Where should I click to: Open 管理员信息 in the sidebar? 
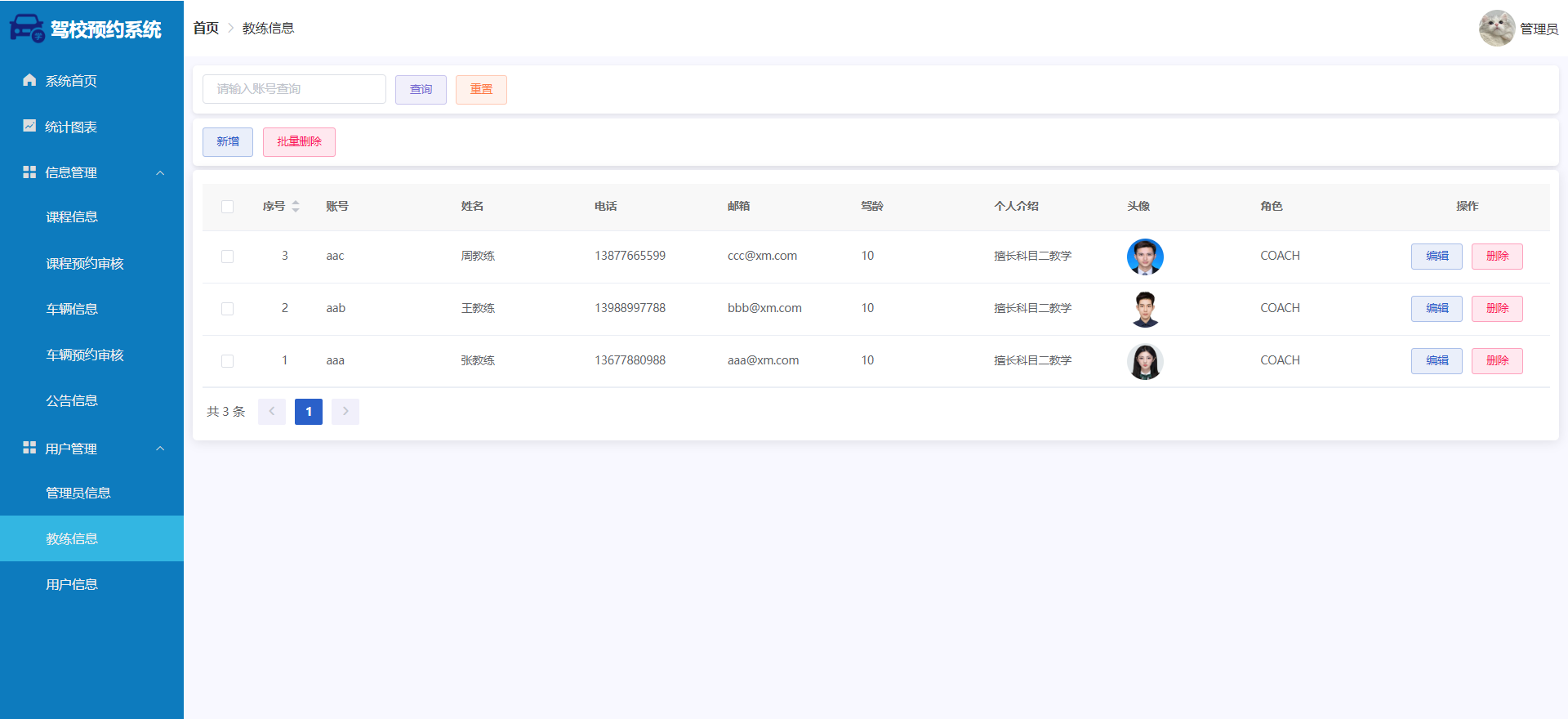[91, 493]
